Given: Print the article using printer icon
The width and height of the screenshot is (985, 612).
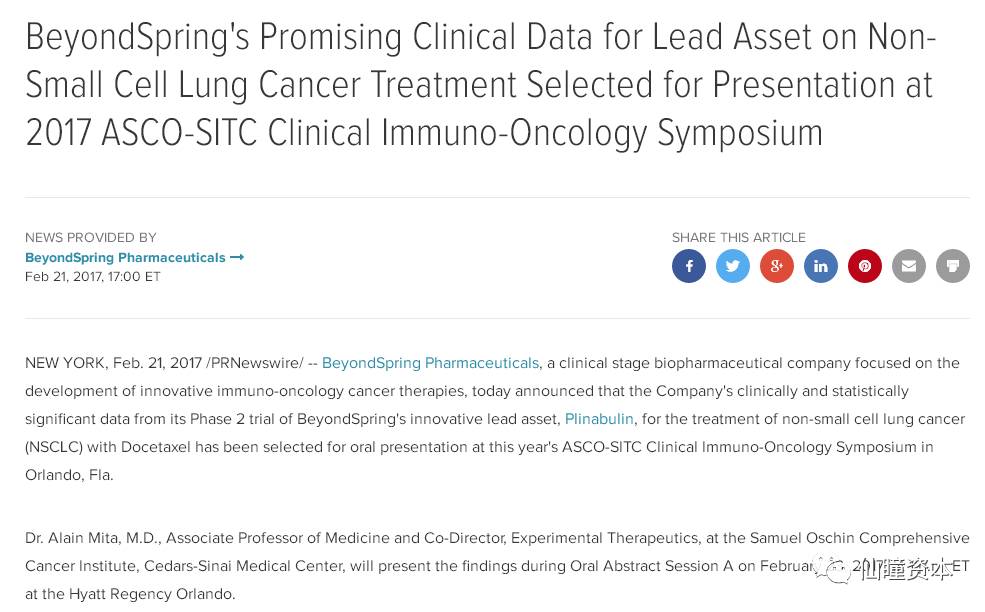Looking at the screenshot, I should click(x=953, y=266).
